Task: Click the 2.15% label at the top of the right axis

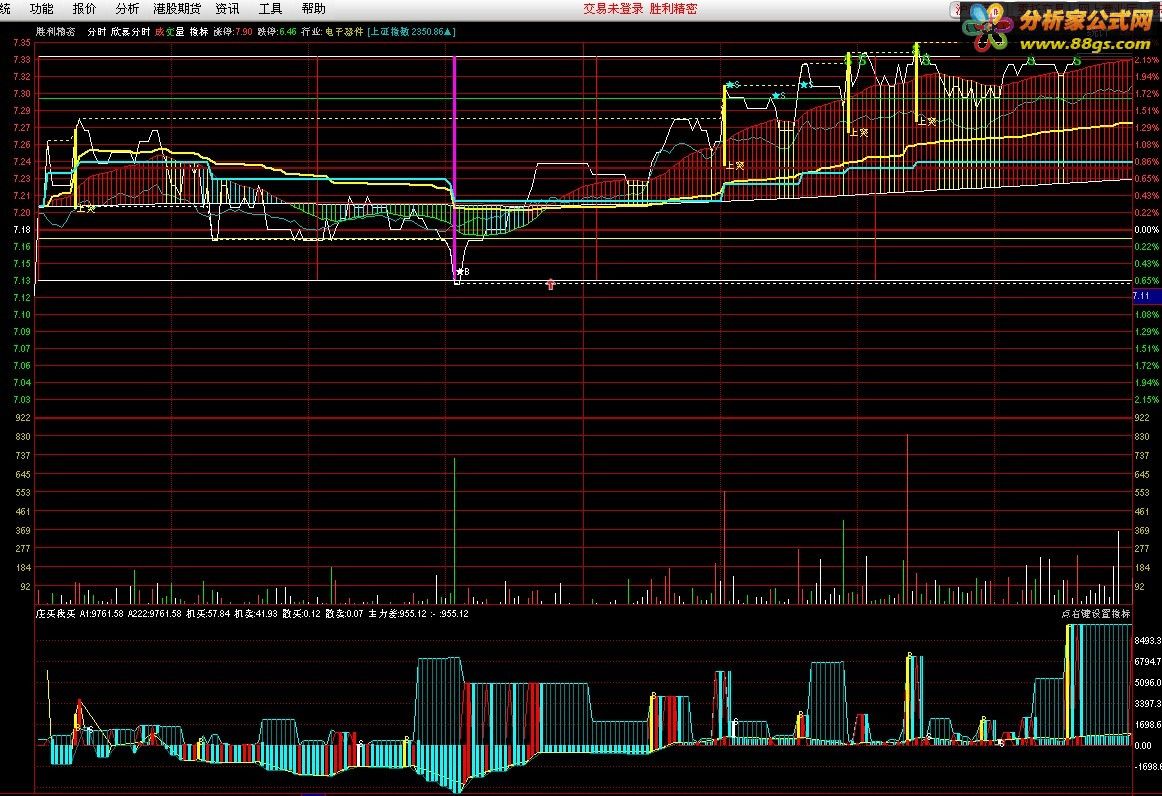Action: (1146, 59)
